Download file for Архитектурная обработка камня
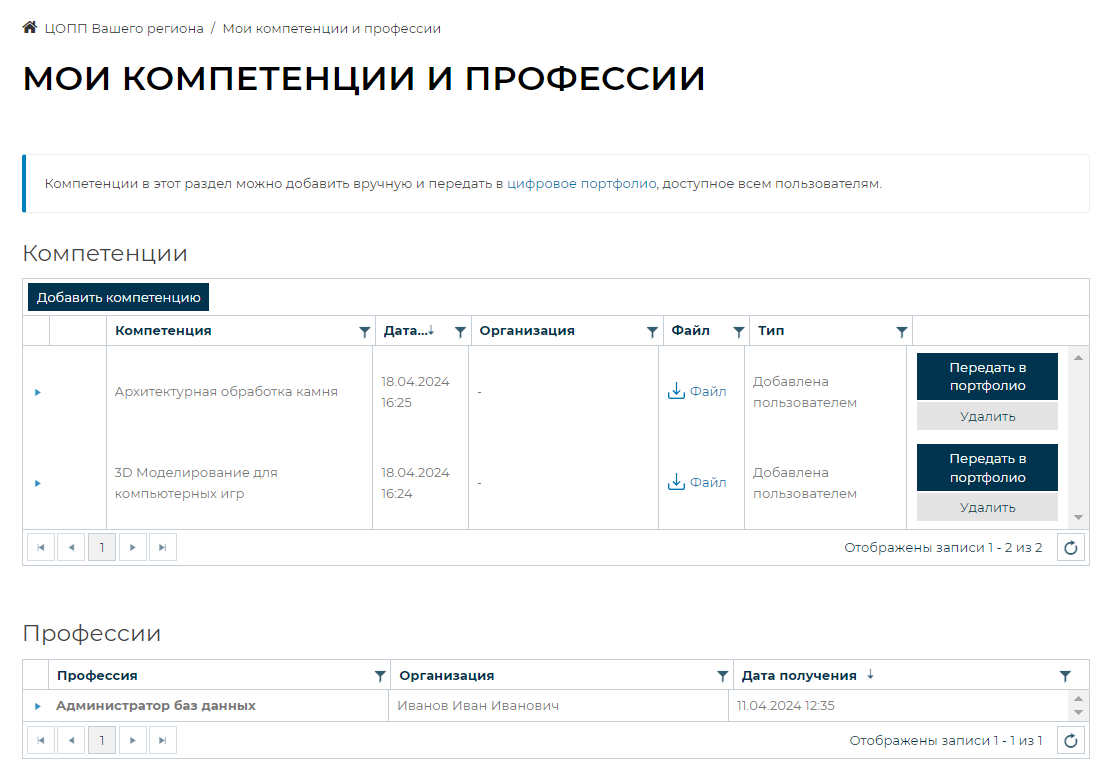Image resolution: width=1112 pixels, height=766 pixels. (697, 391)
